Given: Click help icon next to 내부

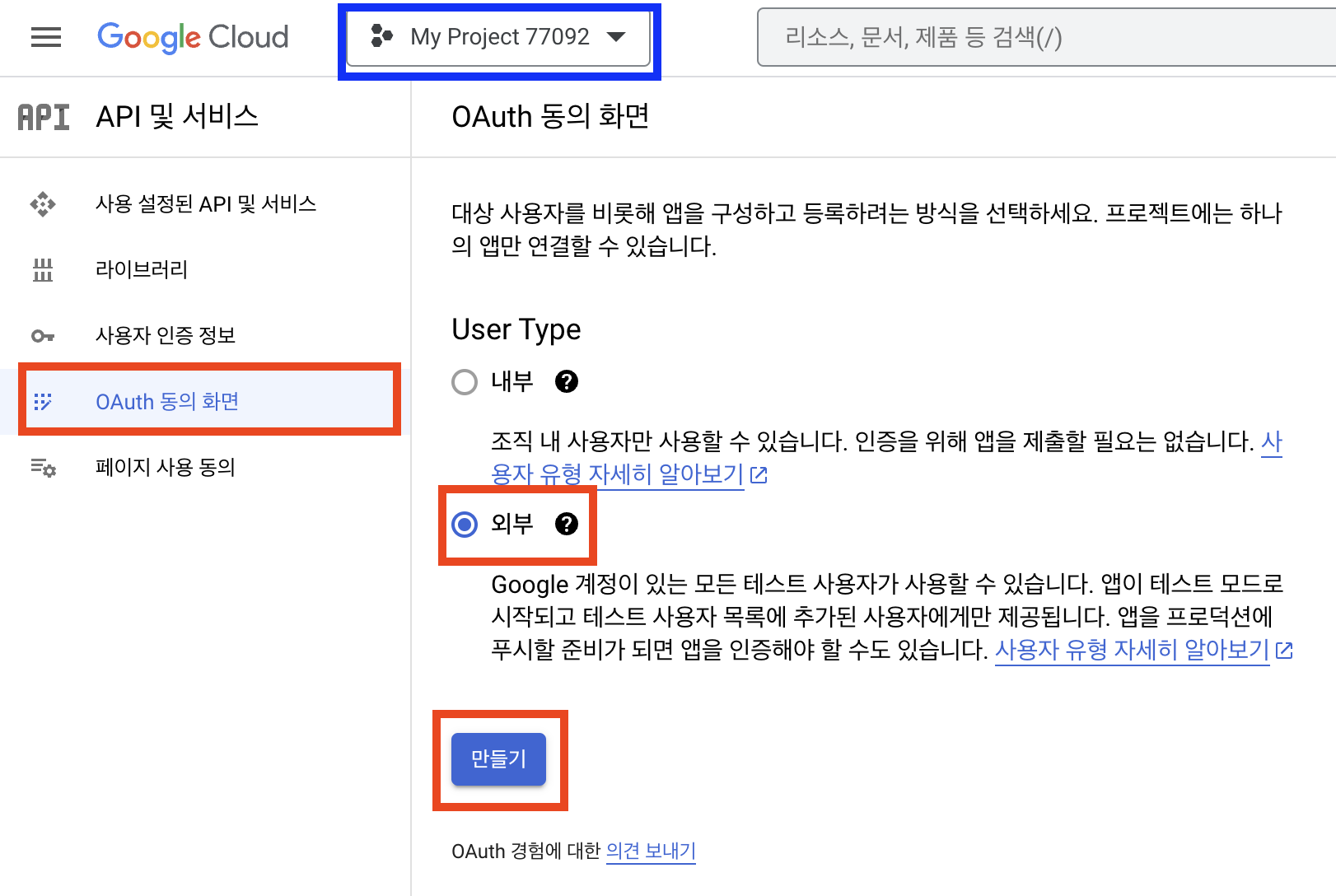Looking at the screenshot, I should click(567, 381).
